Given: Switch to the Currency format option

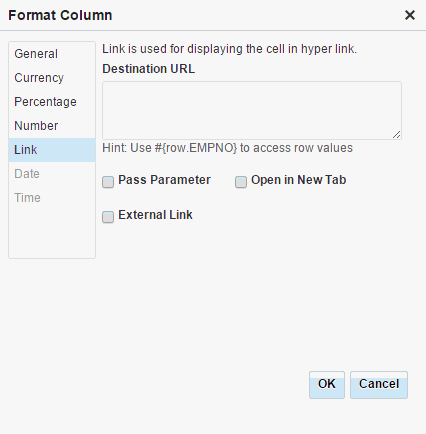Looking at the screenshot, I should (52, 78).
